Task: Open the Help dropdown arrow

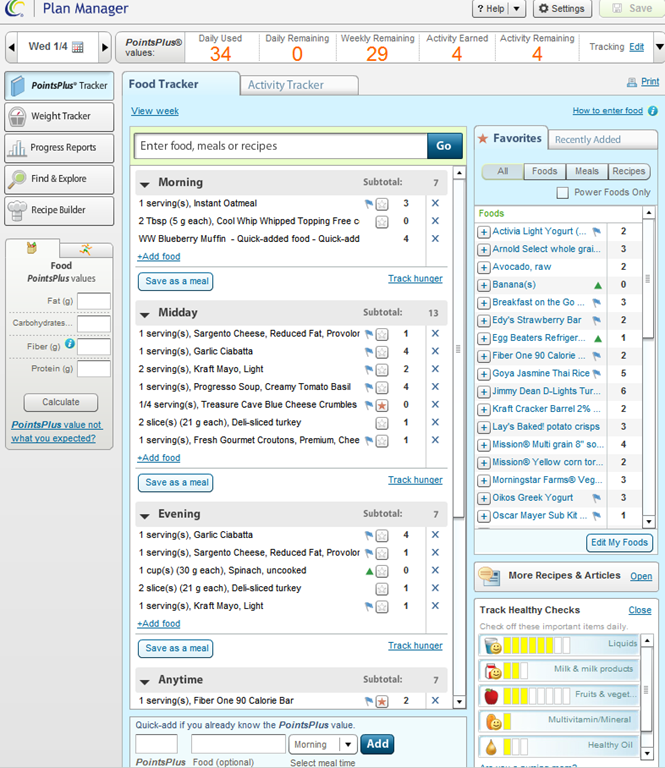Action: coord(516,9)
